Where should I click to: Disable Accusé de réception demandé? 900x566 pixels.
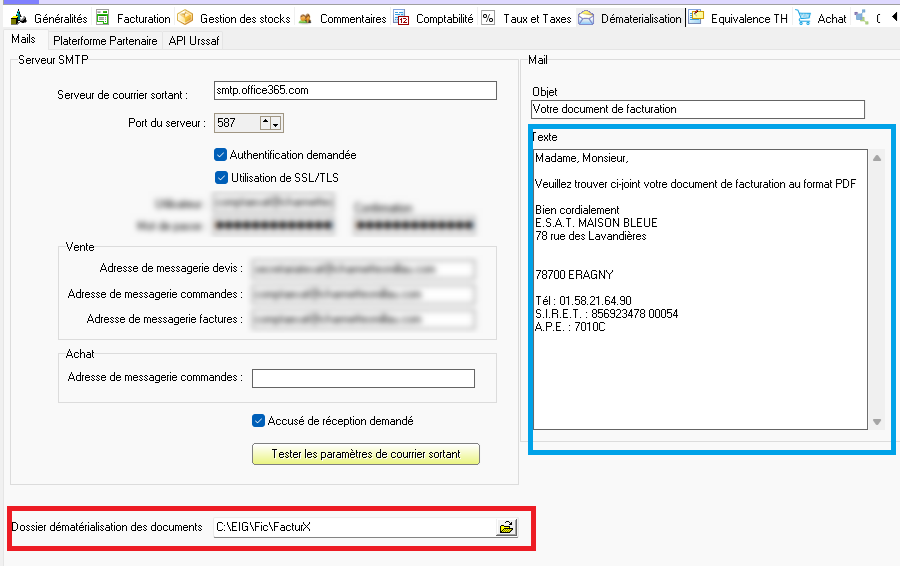(x=259, y=421)
